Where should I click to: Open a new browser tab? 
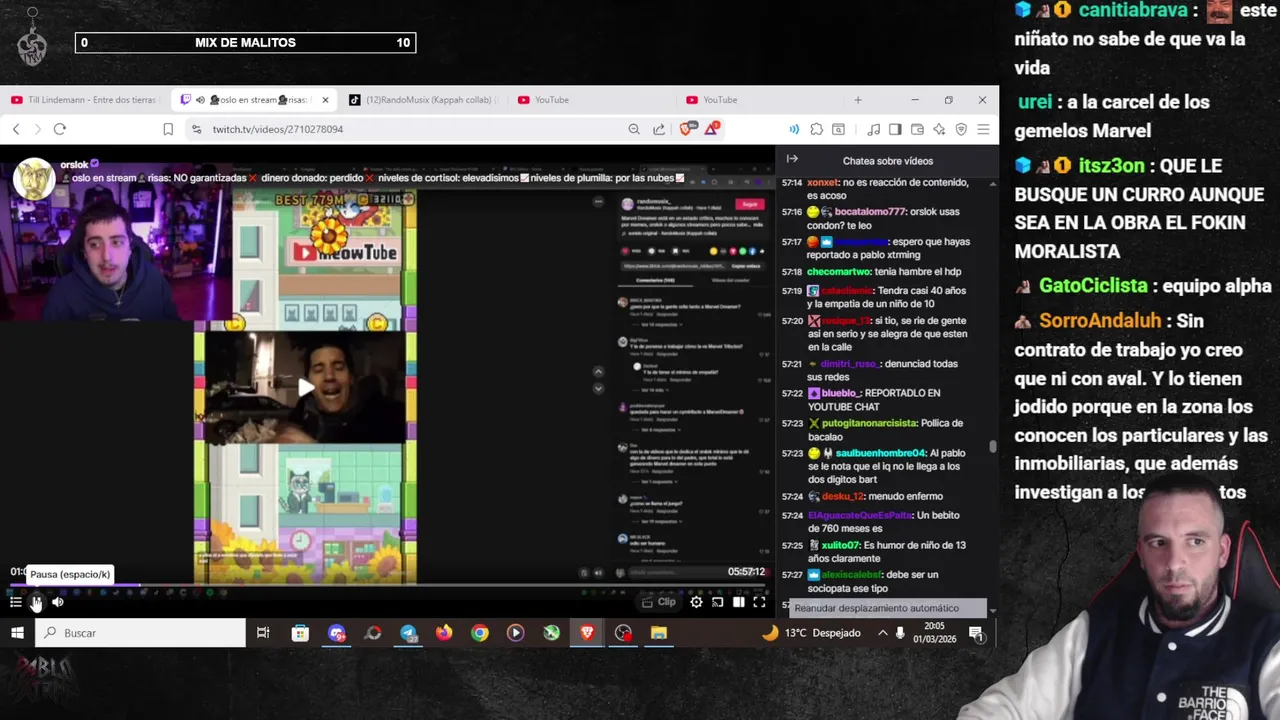click(x=857, y=100)
